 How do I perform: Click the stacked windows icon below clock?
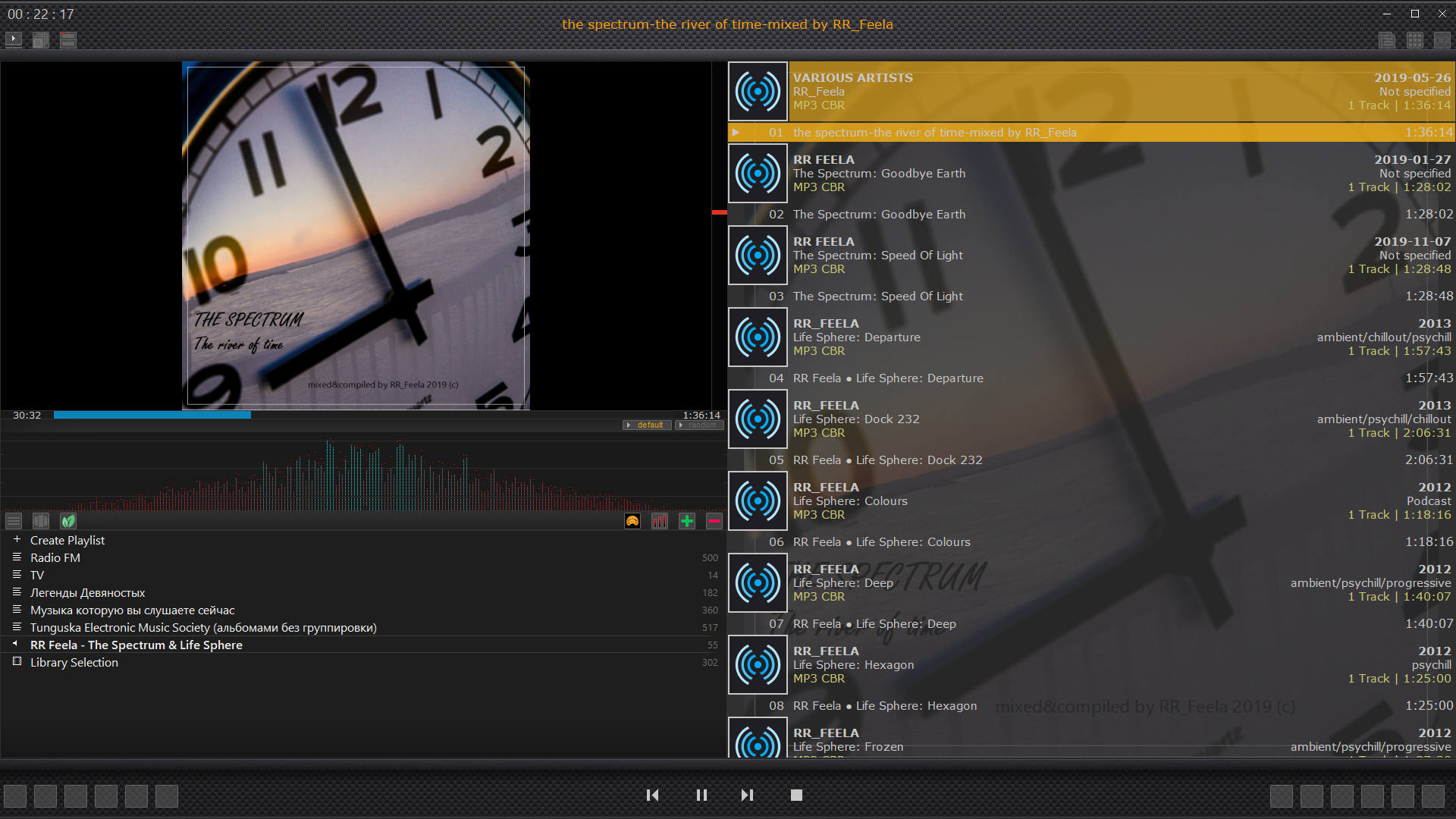click(41, 40)
